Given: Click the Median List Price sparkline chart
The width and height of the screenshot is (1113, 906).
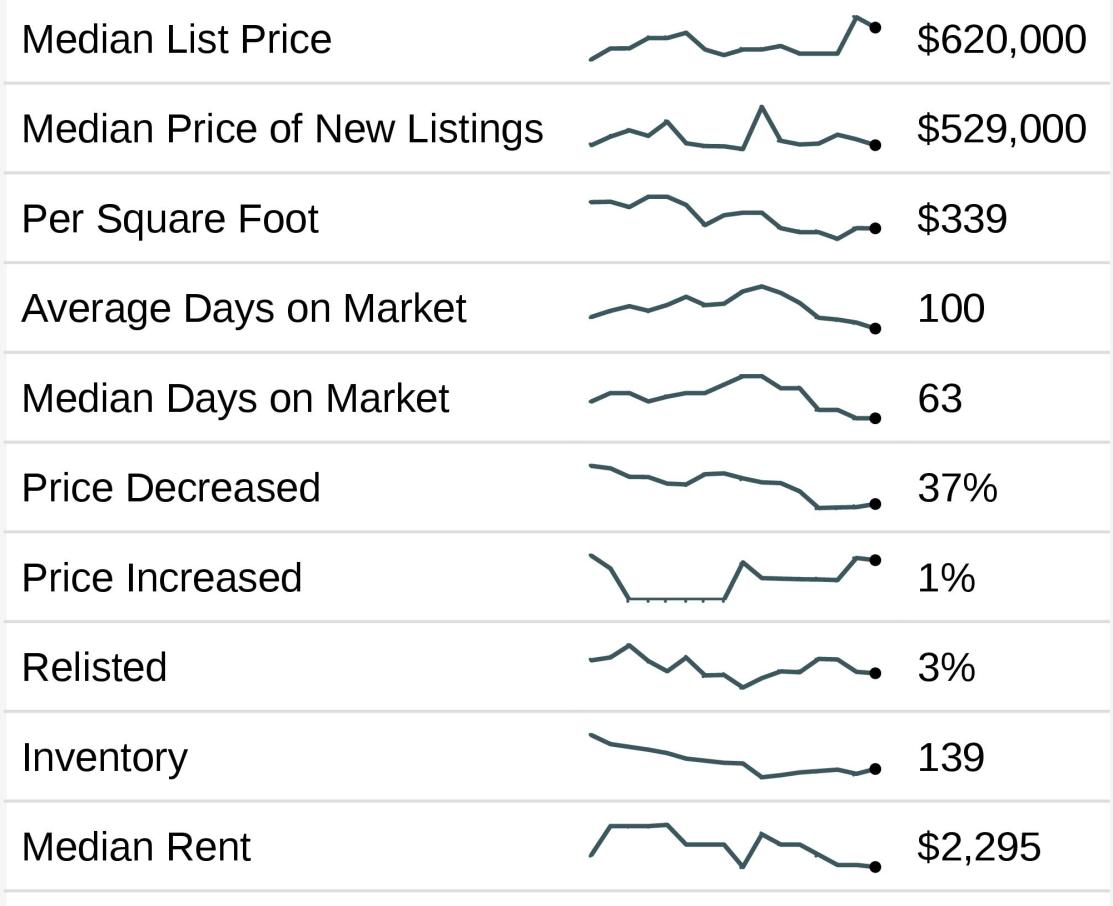Looking at the screenshot, I should 734,40.
